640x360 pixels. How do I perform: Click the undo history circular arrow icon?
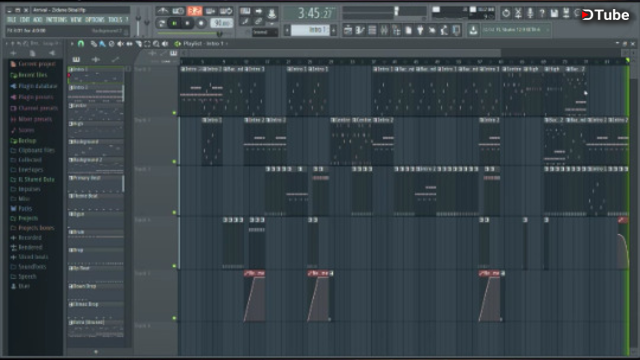[x=506, y=13]
